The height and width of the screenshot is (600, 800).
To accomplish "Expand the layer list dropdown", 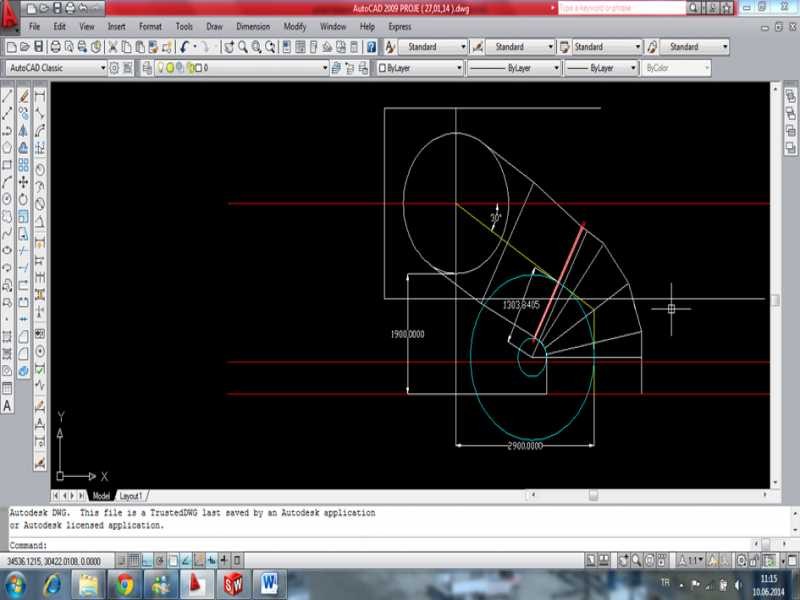I will (325, 68).
